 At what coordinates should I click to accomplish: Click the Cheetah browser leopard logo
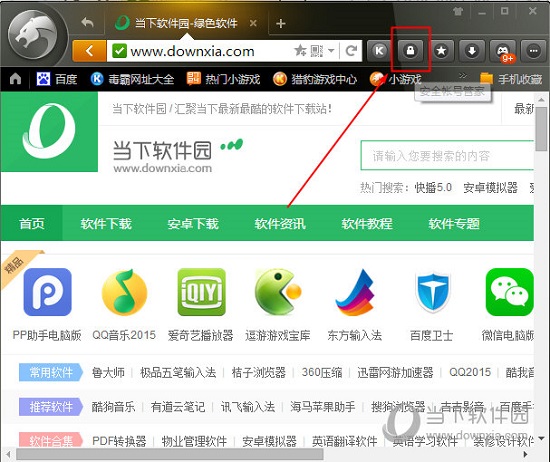(x=33, y=35)
